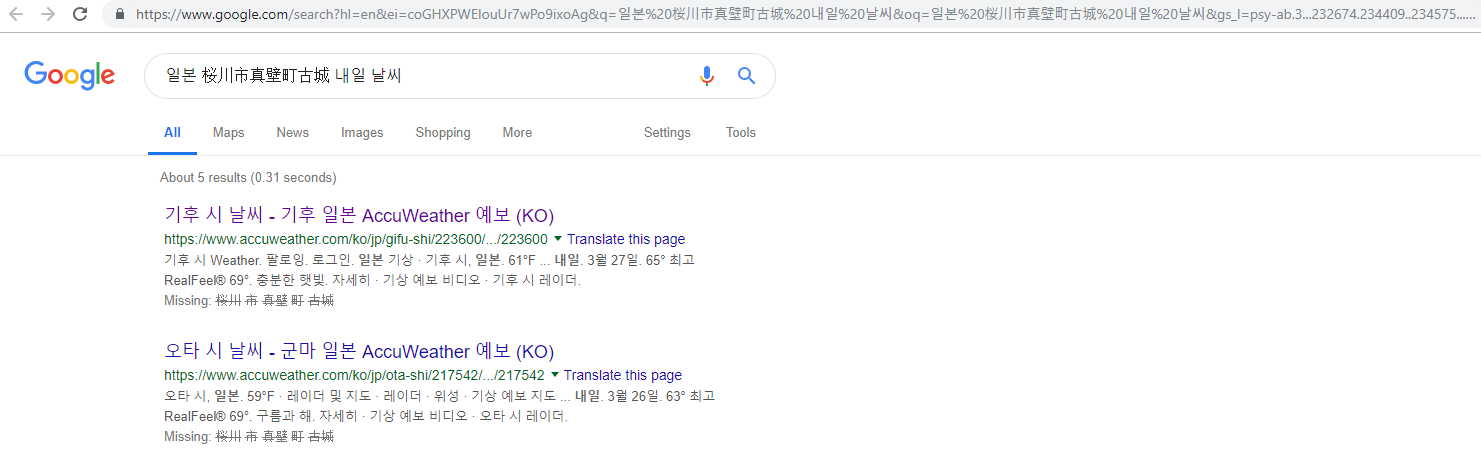
Task: Click the gifu-shi accuweather green URL text
Action: click(x=356, y=239)
